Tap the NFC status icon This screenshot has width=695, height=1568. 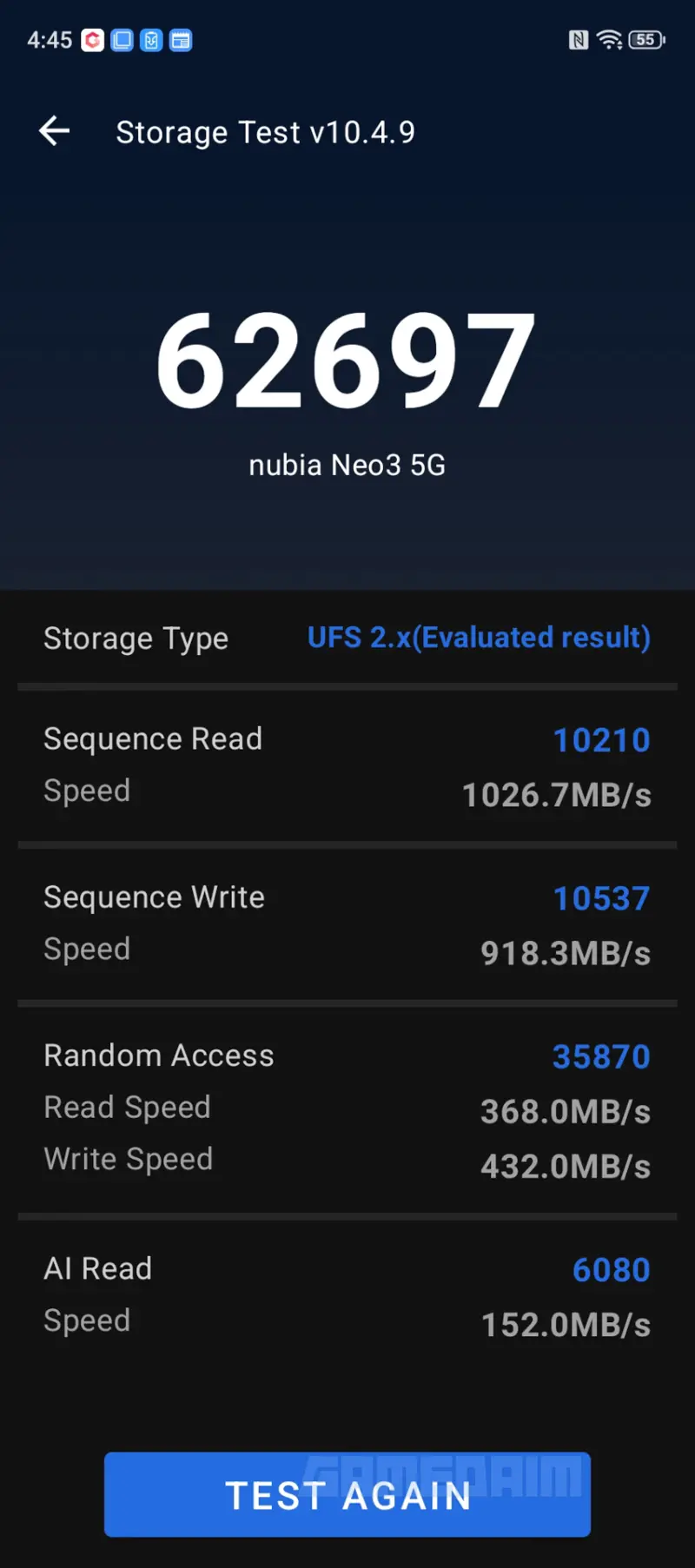click(x=579, y=40)
